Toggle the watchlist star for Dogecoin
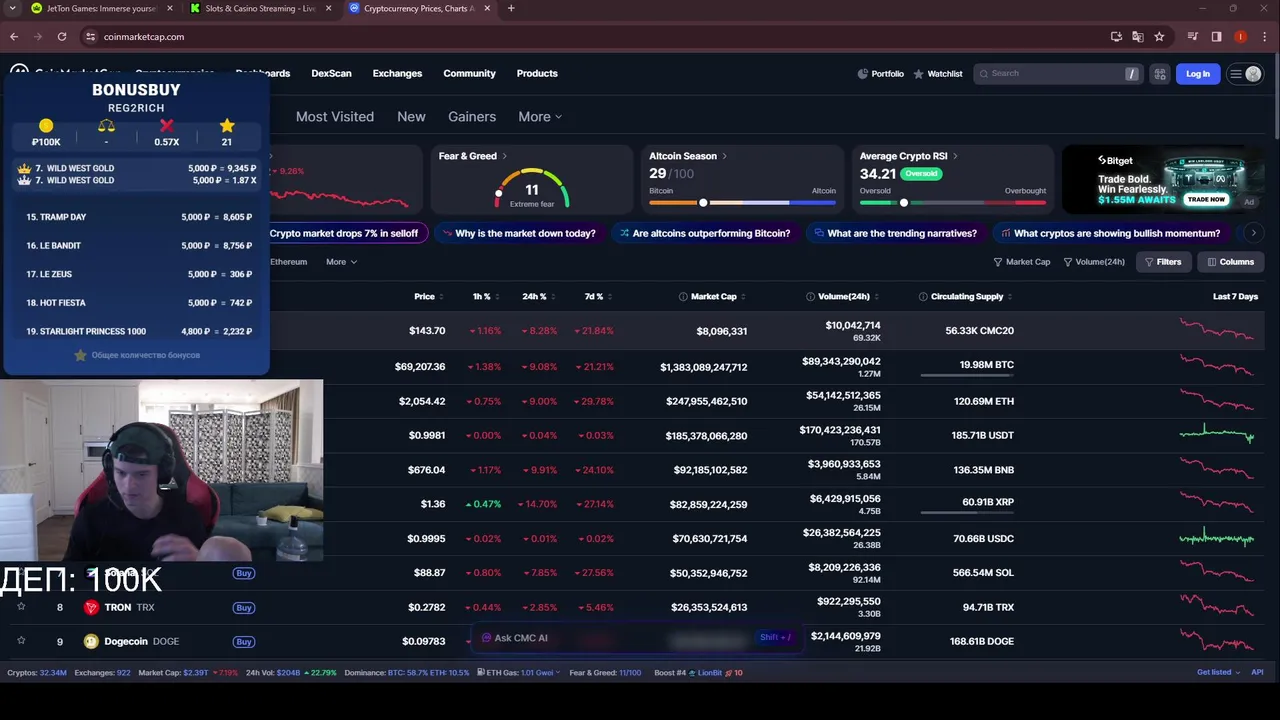This screenshot has width=1280, height=720. pos(21,641)
